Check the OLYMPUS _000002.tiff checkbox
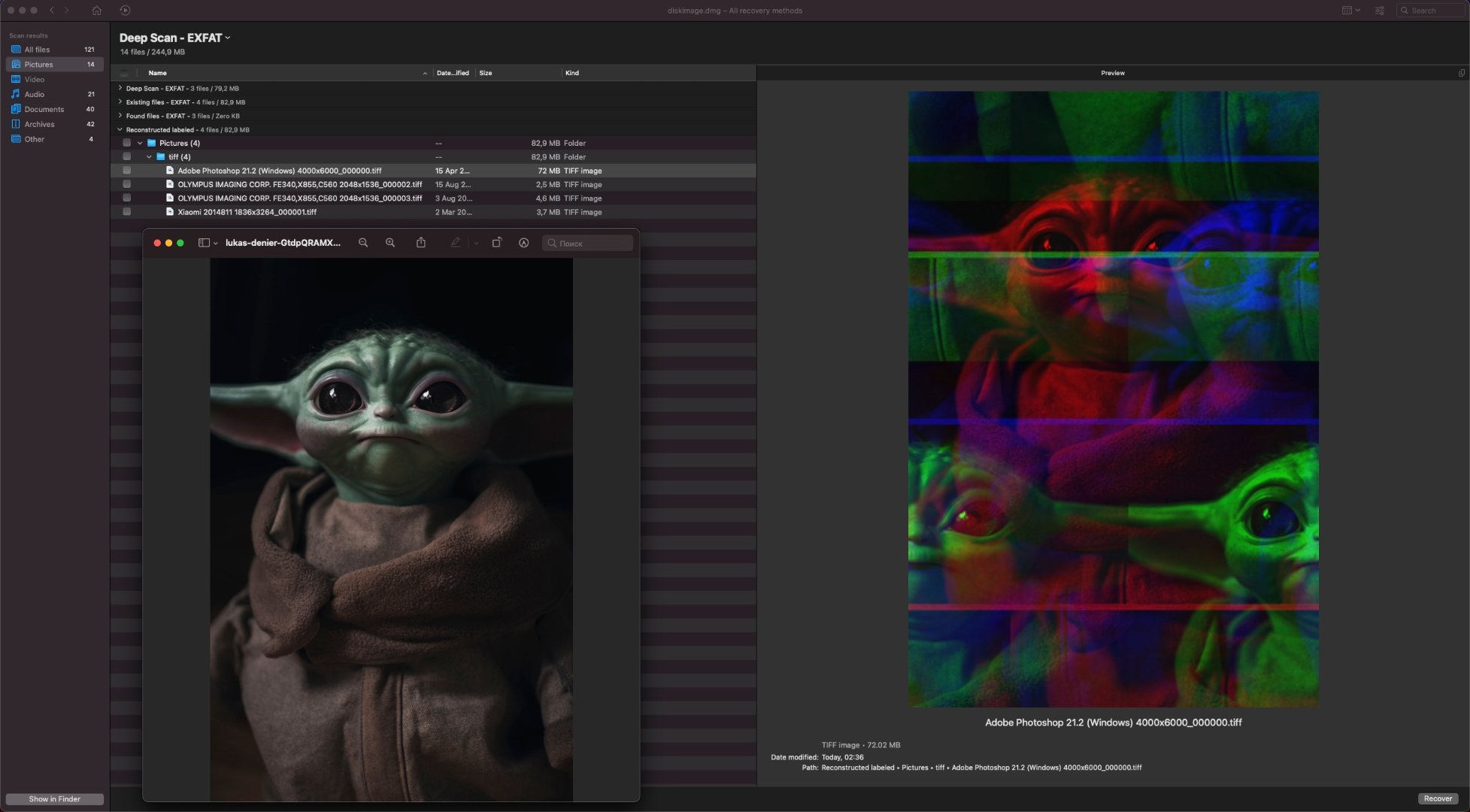 [127, 184]
